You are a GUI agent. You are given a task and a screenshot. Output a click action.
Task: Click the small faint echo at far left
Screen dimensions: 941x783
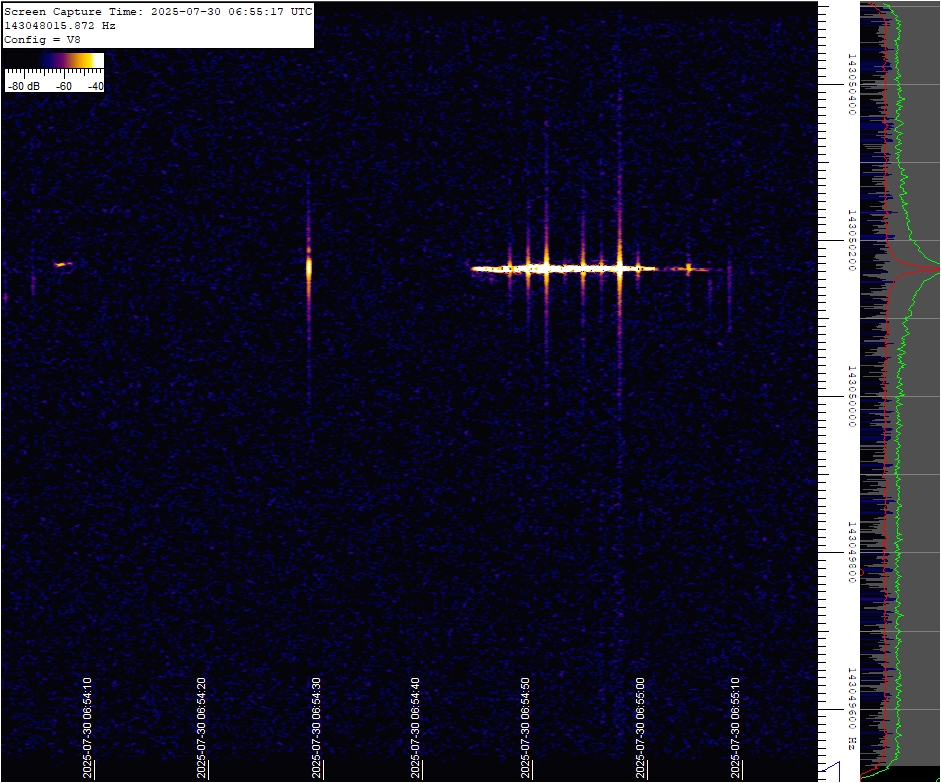(62, 264)
